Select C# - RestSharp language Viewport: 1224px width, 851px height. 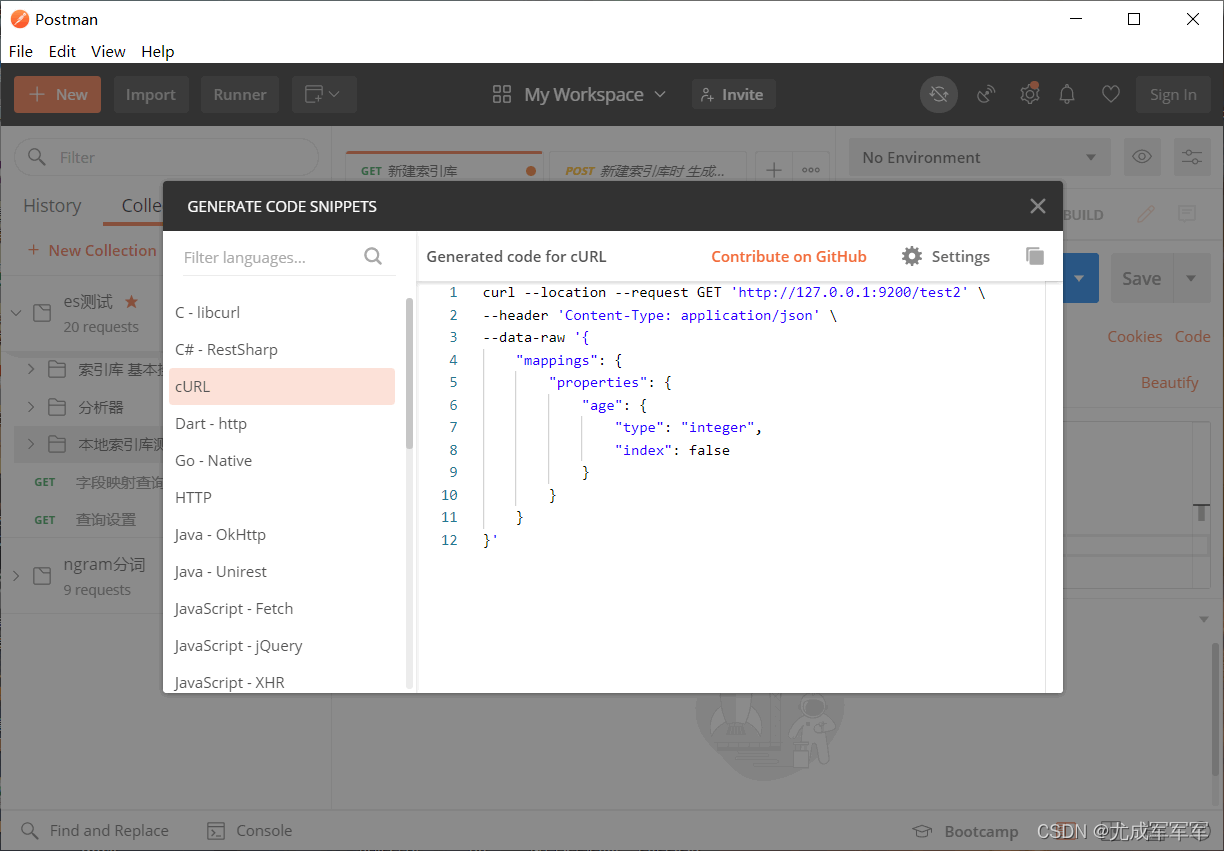(282, 350)
